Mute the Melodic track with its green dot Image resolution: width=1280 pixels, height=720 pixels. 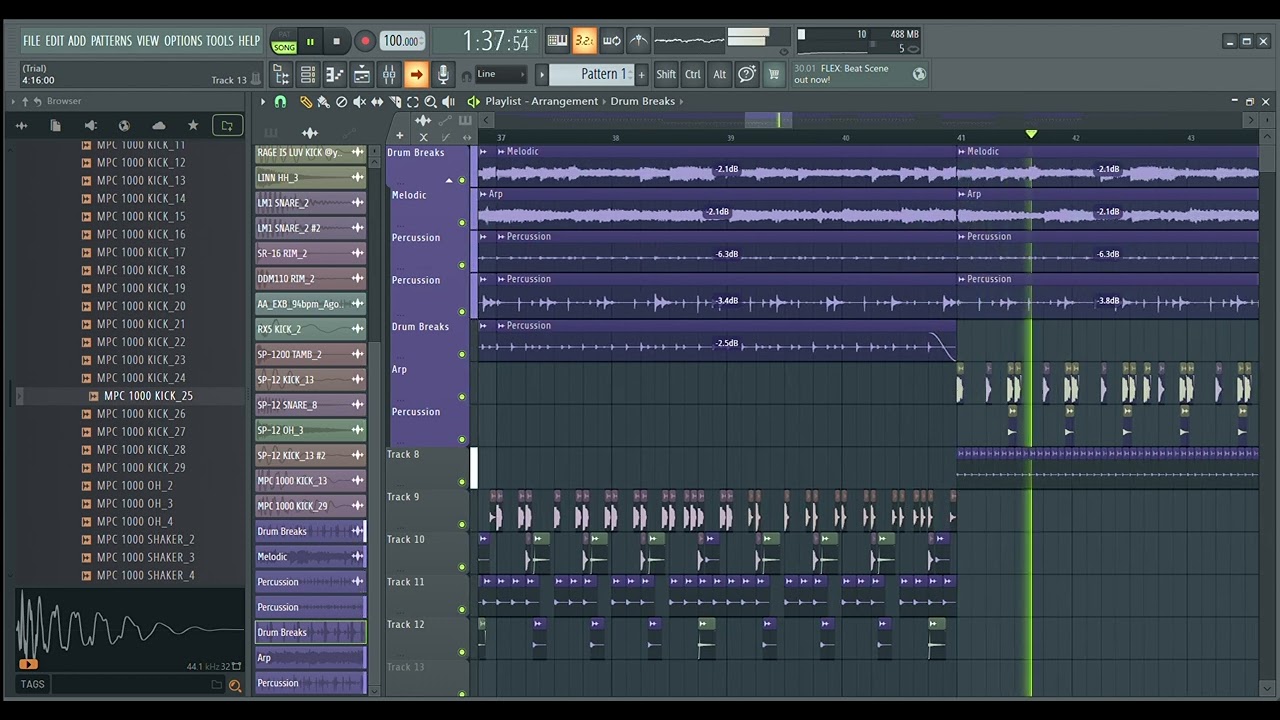[462, 222]
